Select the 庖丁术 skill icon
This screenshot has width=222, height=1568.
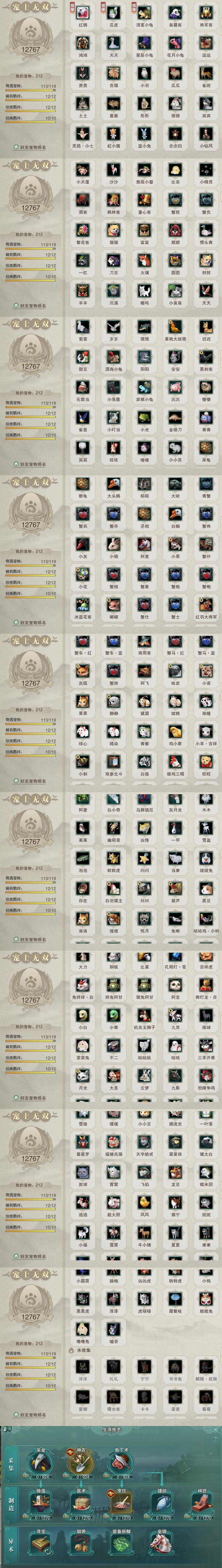pos(121,1464)
